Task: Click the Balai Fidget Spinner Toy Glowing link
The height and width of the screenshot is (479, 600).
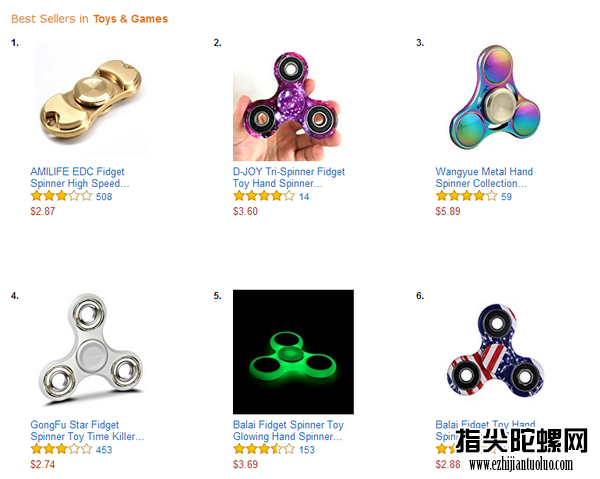Action: click(x=289, y=431)
